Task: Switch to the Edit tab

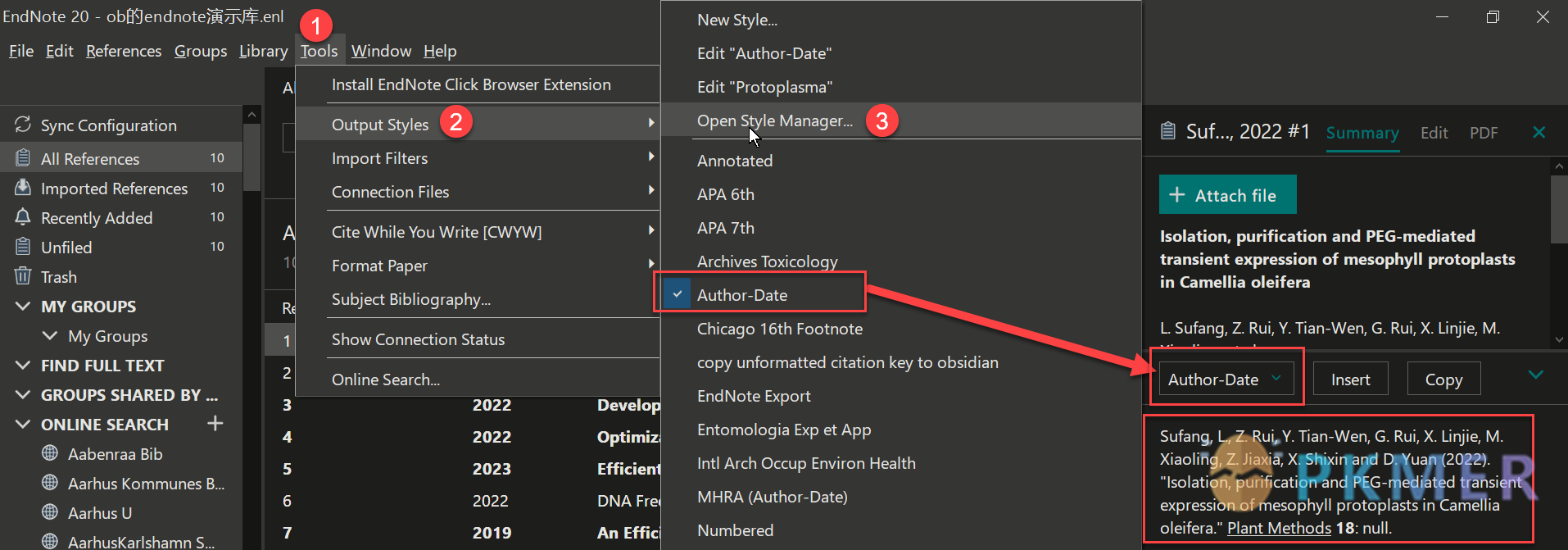Action: pyautogui.click(x=1434, y=133)
